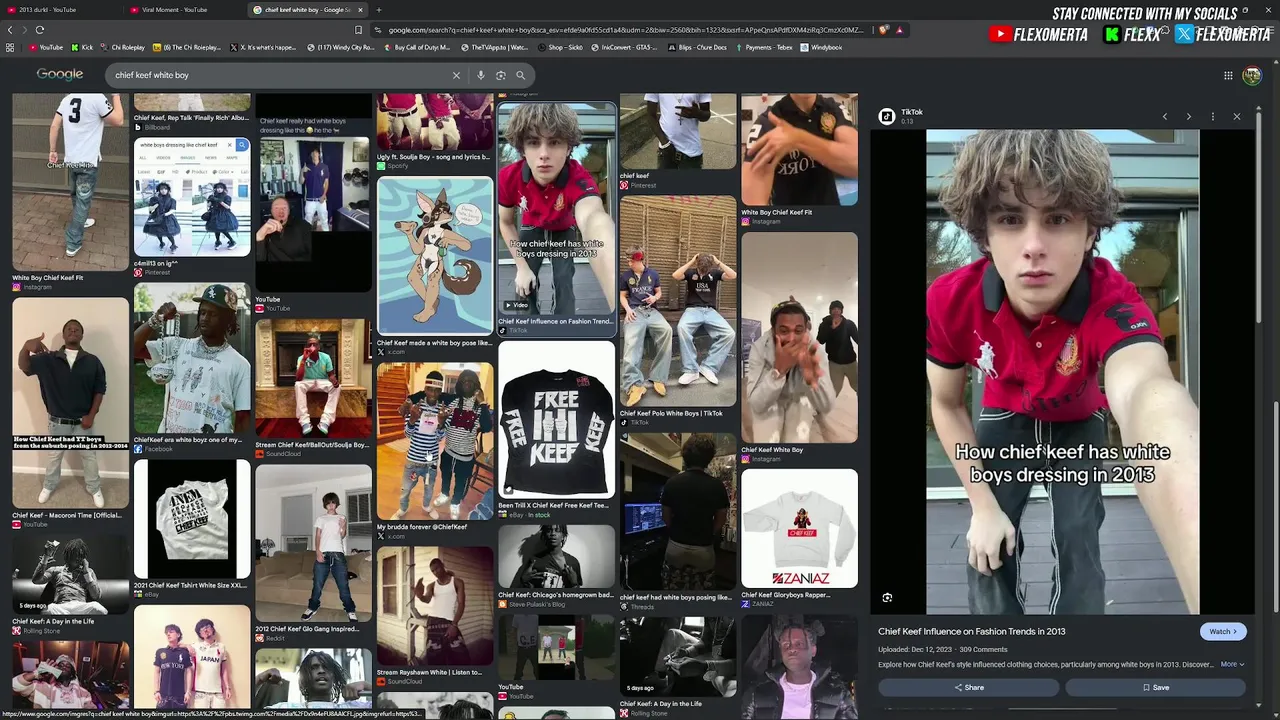Viewport: 1280px width, 720px height.
Task: Open the Chi Roleplay bookmark
Action: pyautogui.click(x=122, y=47)
